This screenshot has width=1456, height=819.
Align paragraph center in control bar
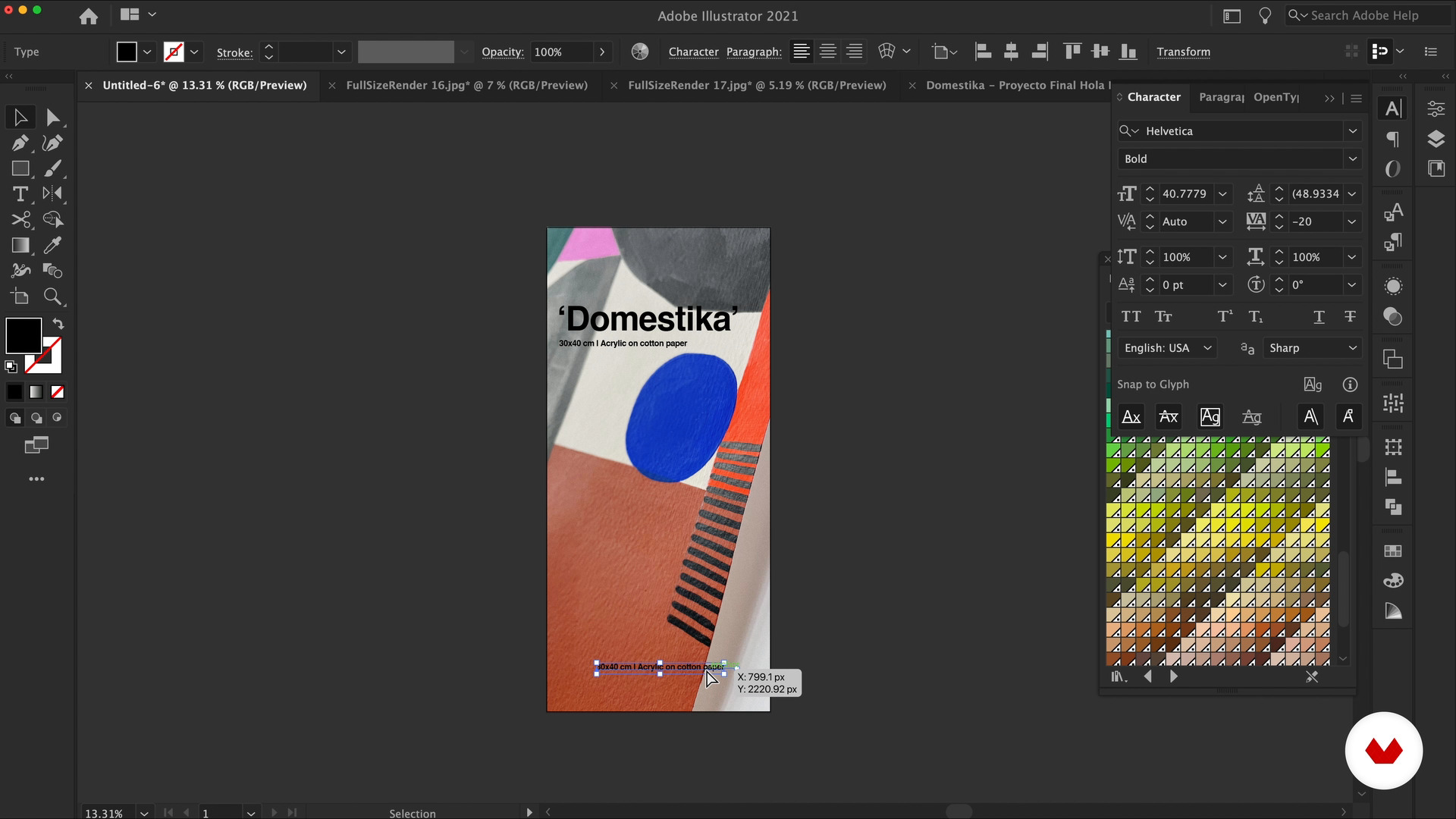coord(828,52)
